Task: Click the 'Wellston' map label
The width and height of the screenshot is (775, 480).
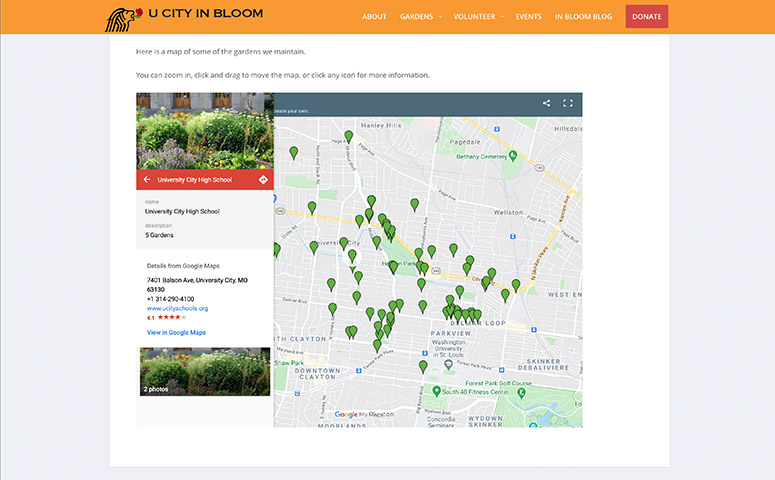Action: 508,212
